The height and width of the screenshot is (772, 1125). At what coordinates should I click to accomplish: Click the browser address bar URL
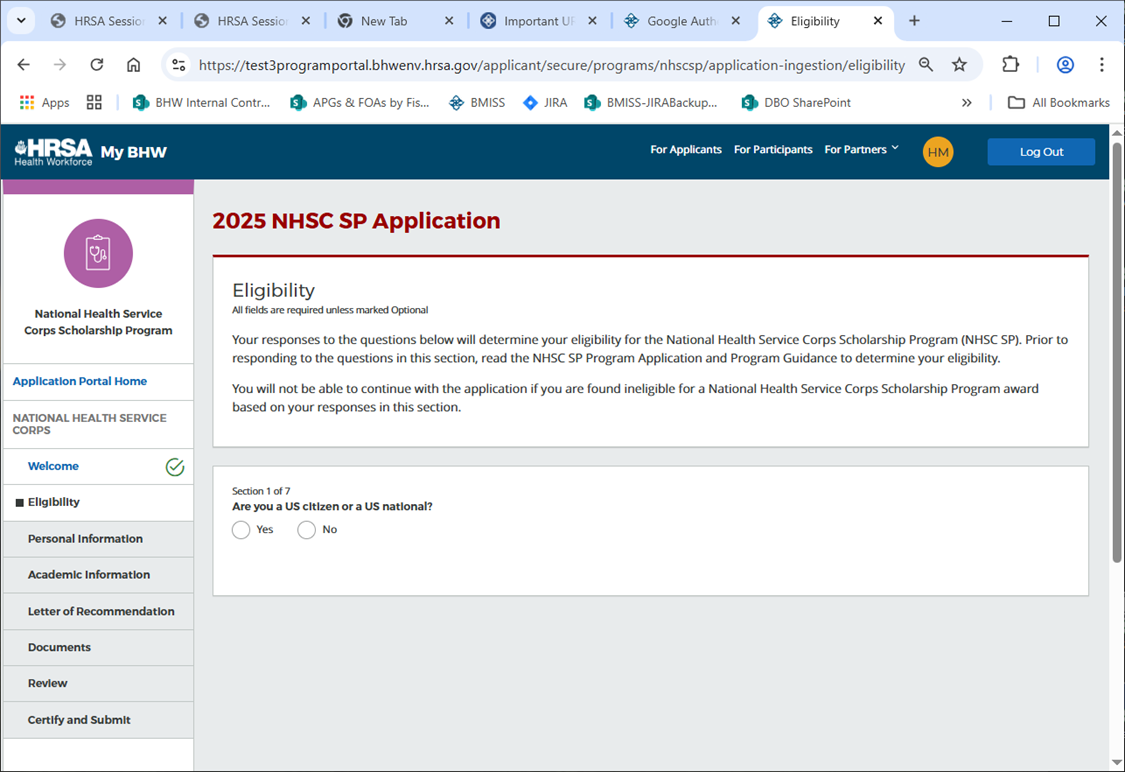[550, 65]
